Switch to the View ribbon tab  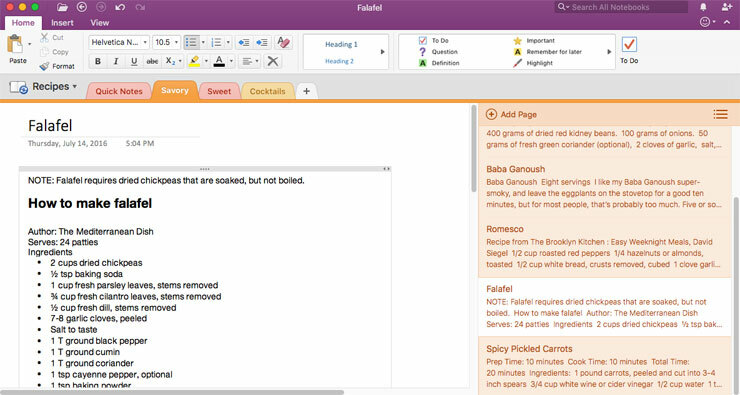pyautogui.click(x=100, y=23)
